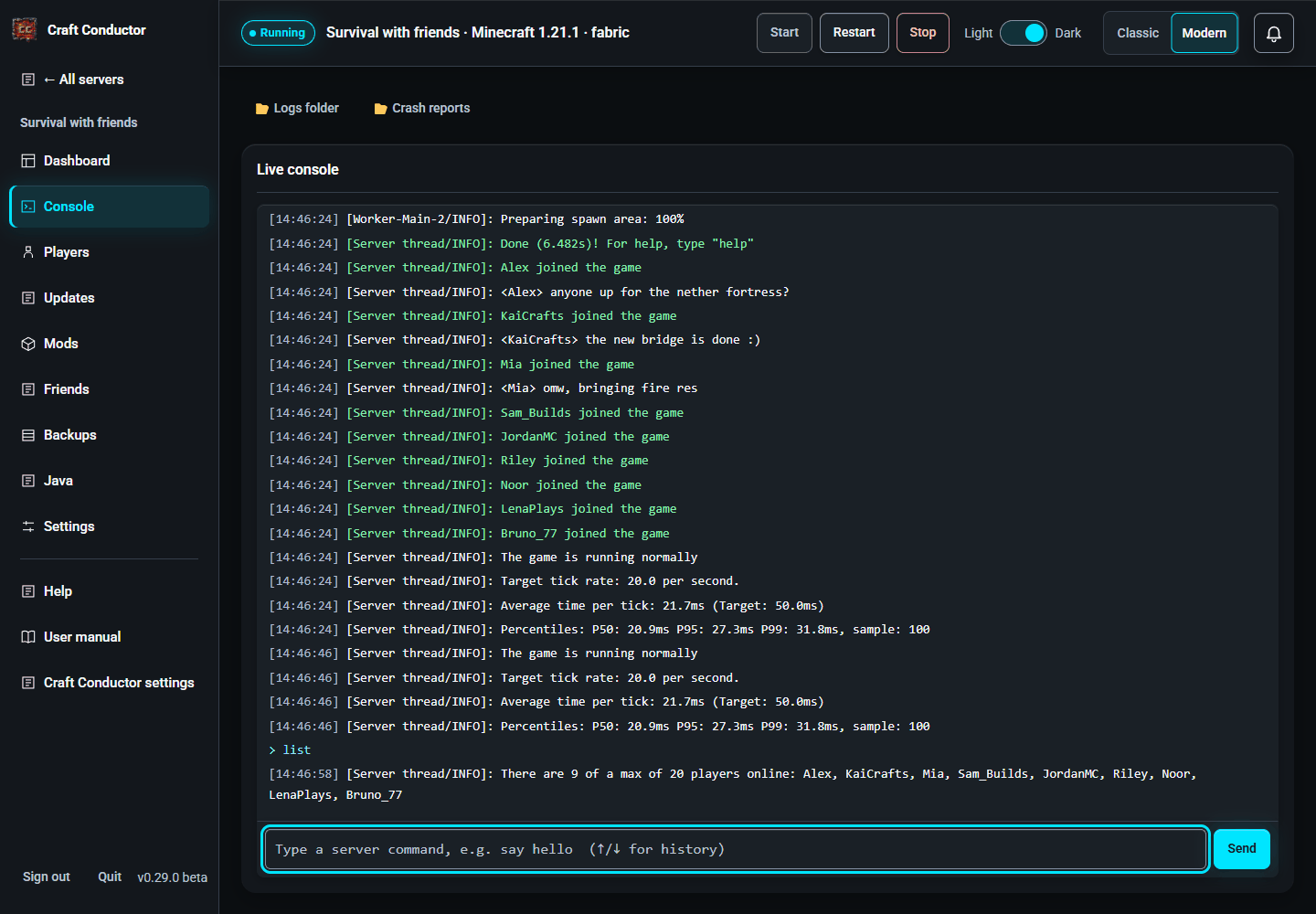Screen dimensions: 1316x914
Task: Send the console command
Action: pyautogui.click(x=1242, y=849)
